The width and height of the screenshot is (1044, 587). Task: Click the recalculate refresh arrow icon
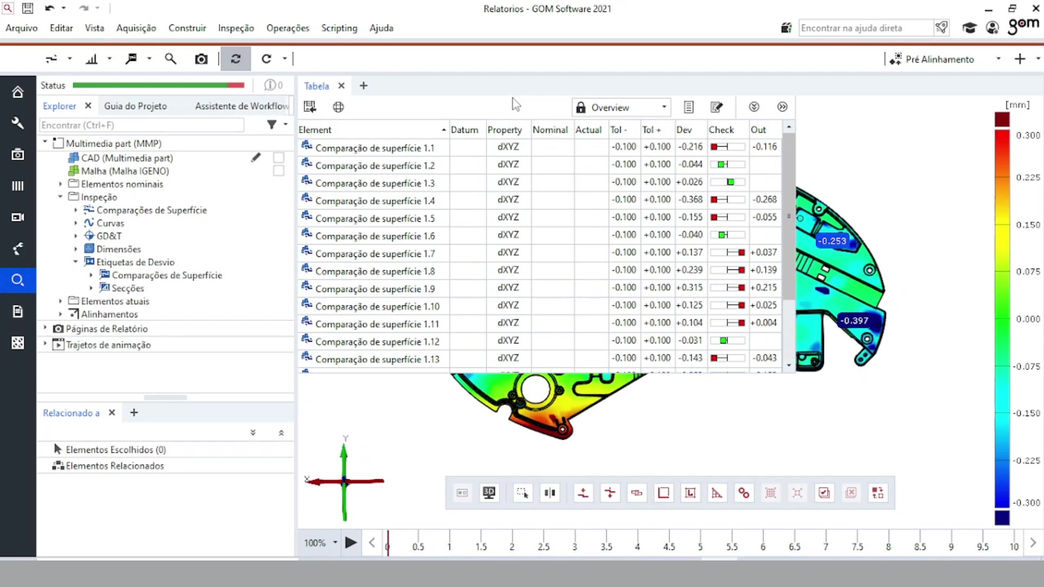click(x=266, y=59)
